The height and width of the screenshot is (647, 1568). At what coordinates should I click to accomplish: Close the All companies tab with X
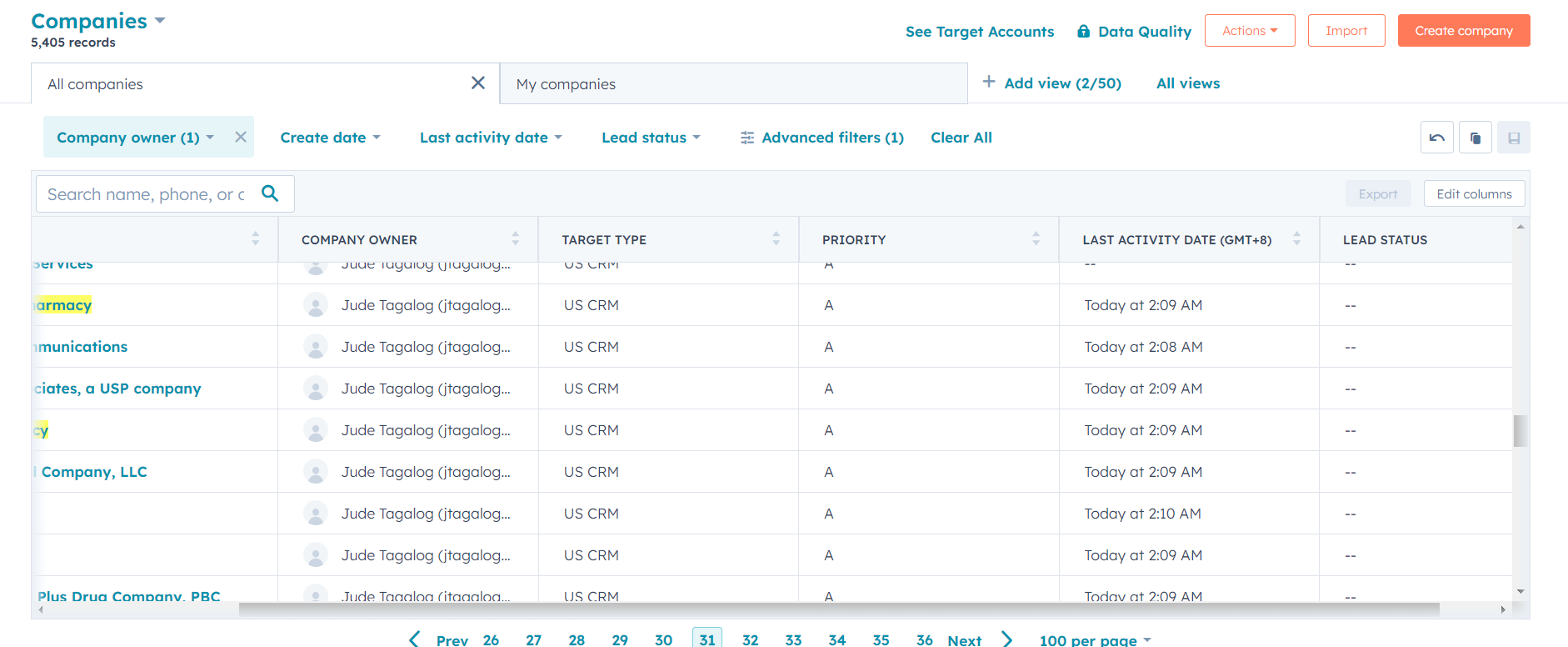pyautogui.click(x=478, y=83)
